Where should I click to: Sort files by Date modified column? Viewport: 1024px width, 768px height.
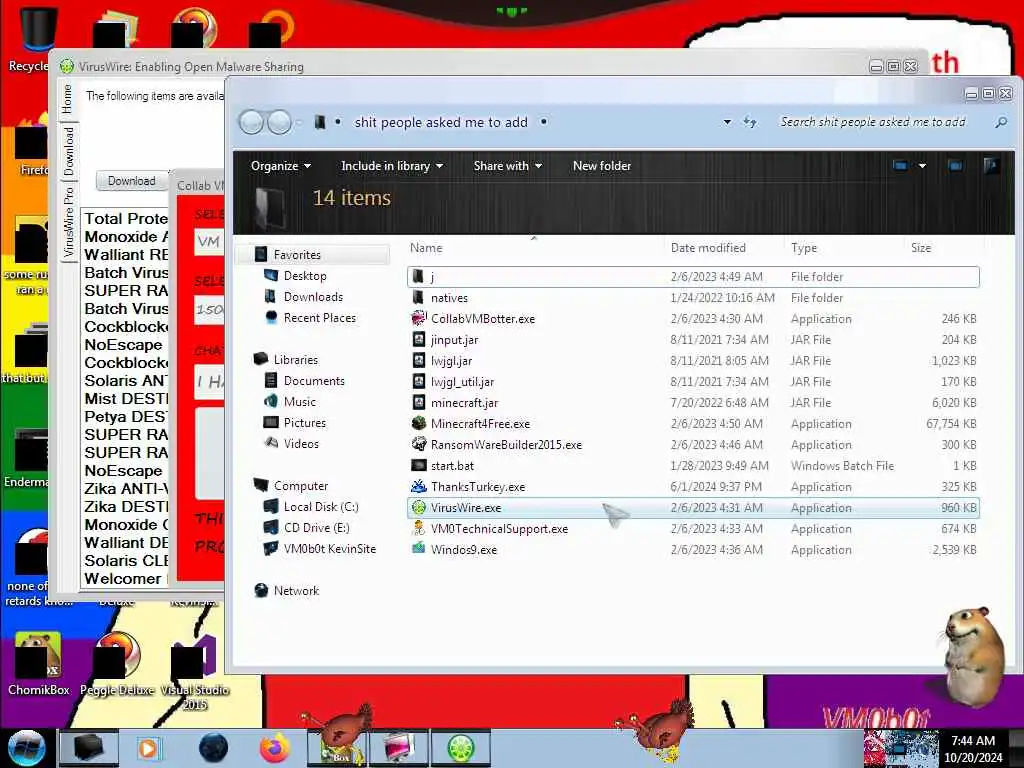(x=708, y=248)
